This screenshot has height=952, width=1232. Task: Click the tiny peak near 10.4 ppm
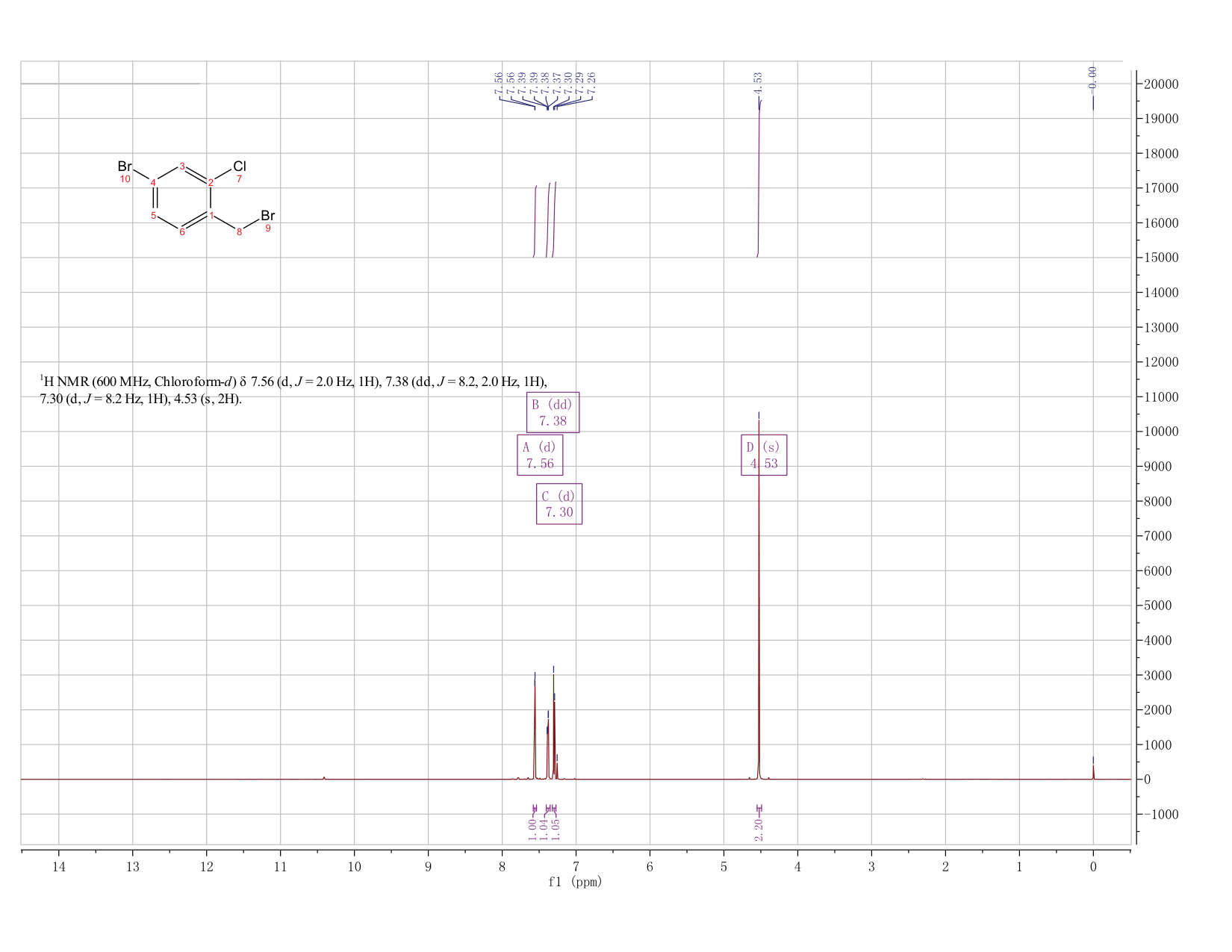(x=324, y=777)
